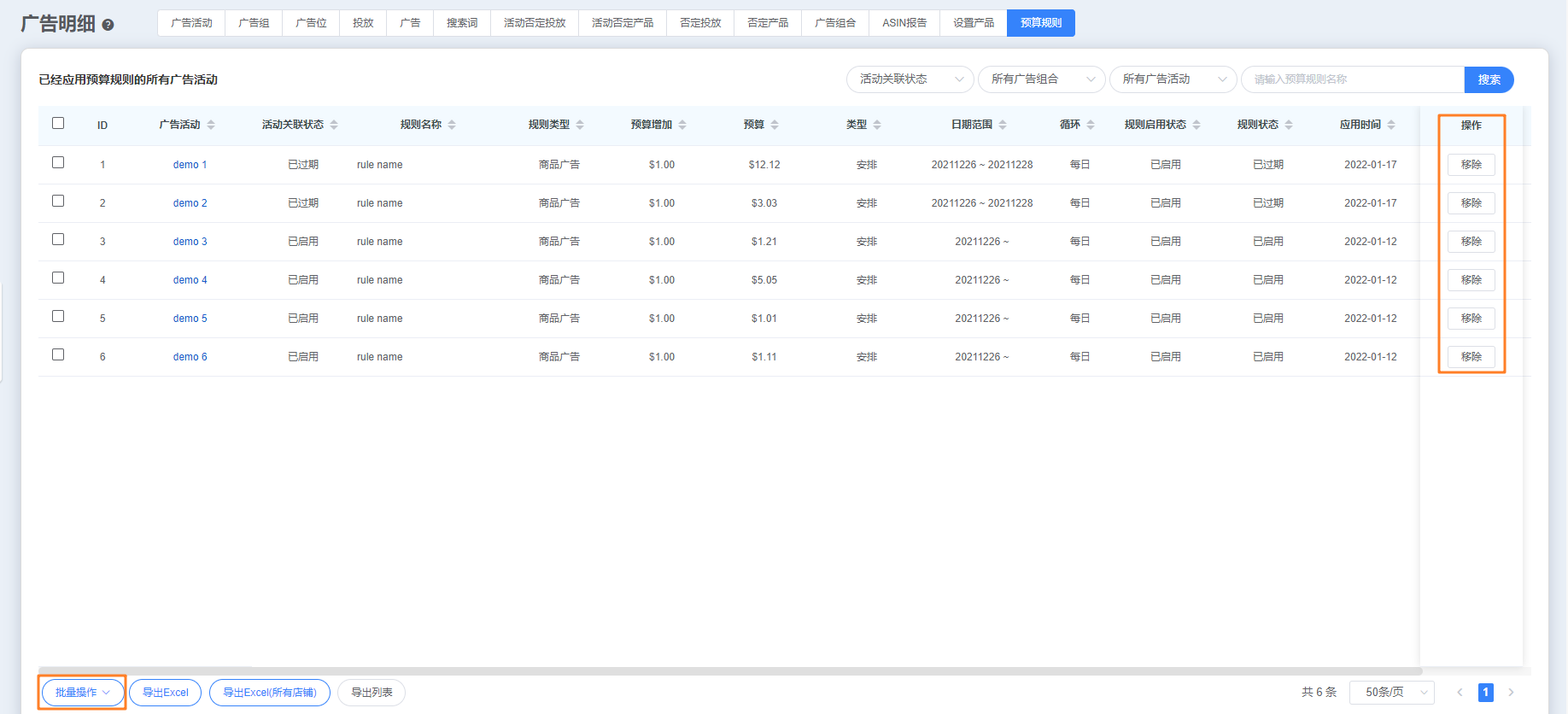Sort by 应用时间 column sort icon
Screen dimensions: 1568x714
(1391, 125)
